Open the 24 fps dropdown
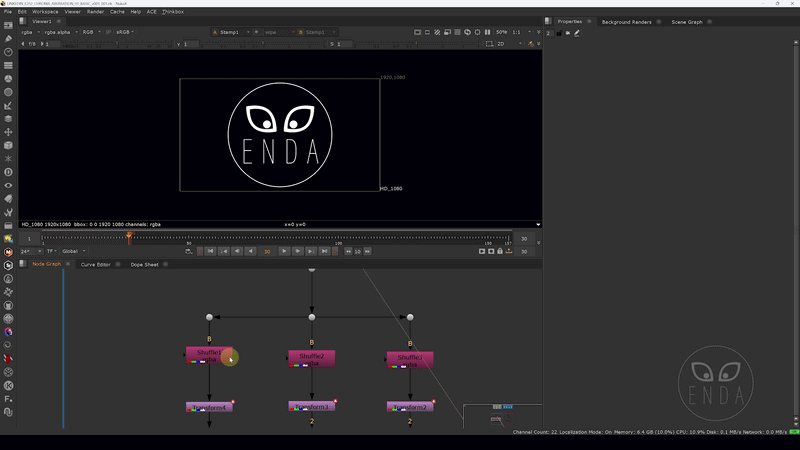 (x=31, y=251)
